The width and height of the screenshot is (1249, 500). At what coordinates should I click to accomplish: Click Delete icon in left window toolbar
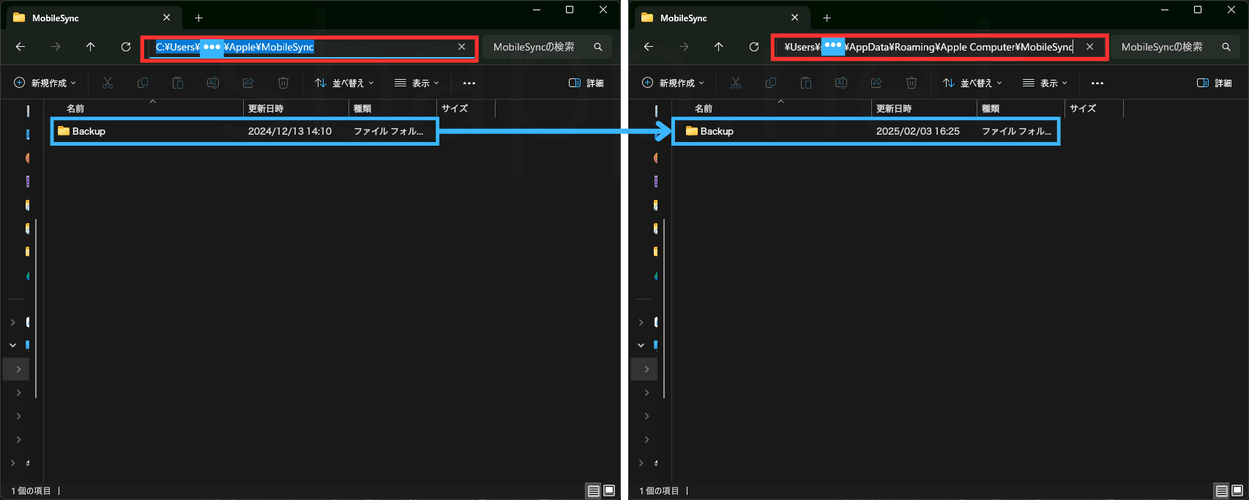(x=283, y=83)
